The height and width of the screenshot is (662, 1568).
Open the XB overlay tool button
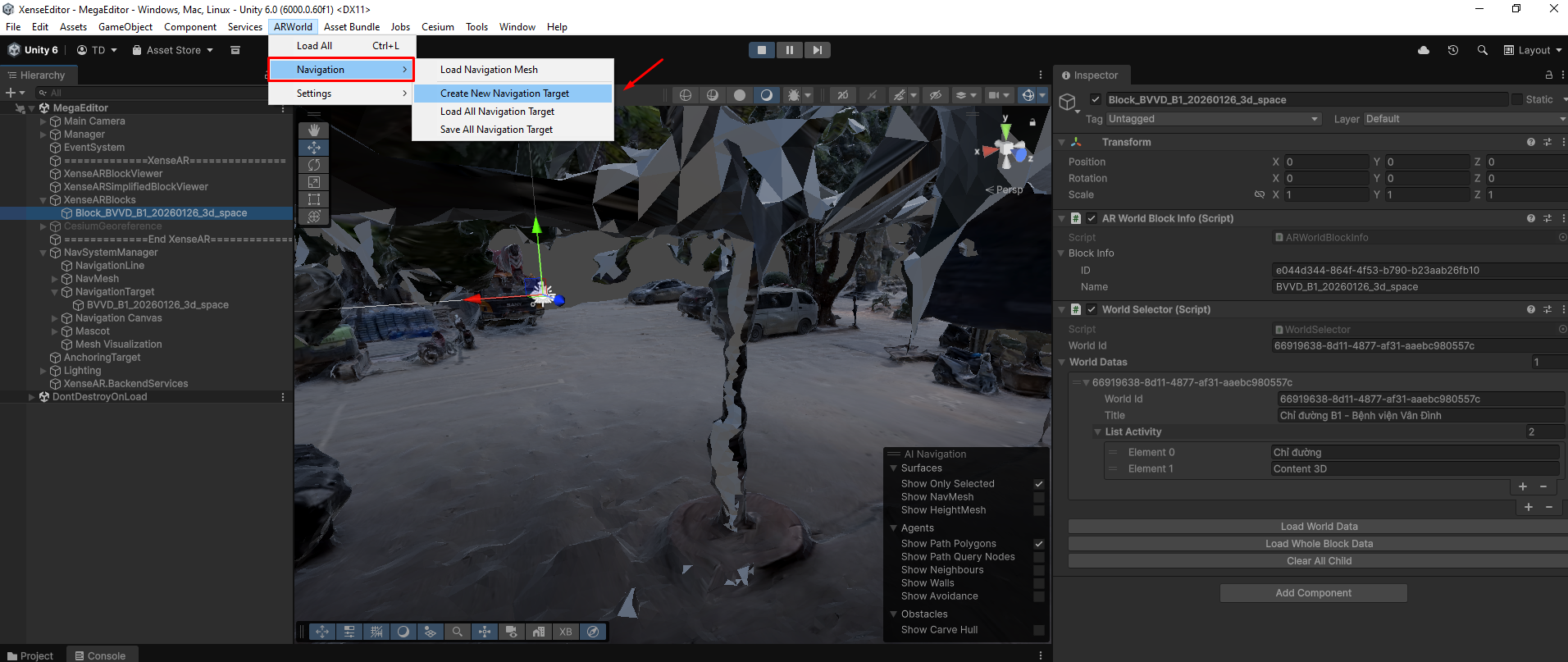565,632
